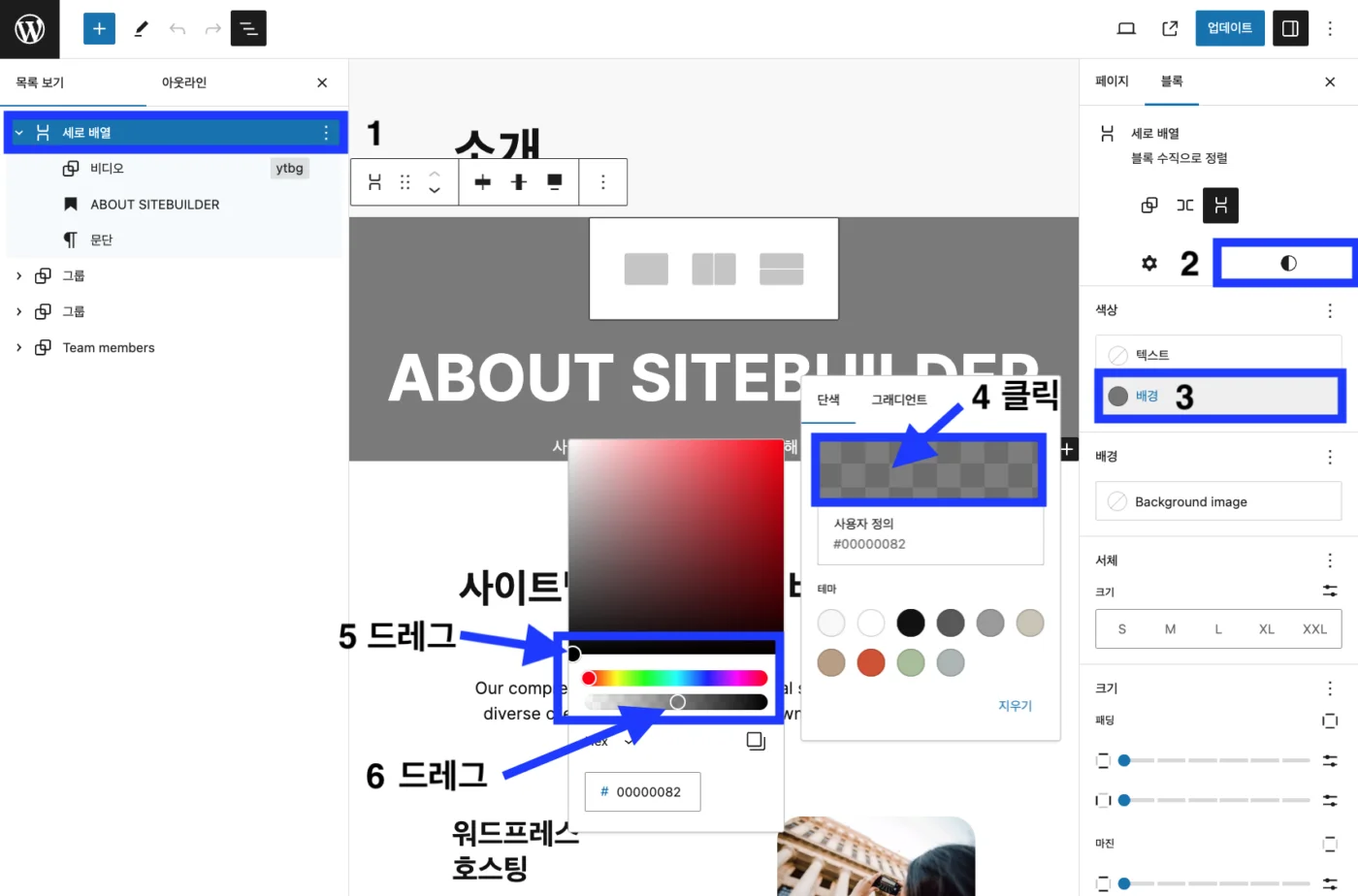Click the copy color value icon
This screenshot has height=896, width=1358.
[756, 741]
